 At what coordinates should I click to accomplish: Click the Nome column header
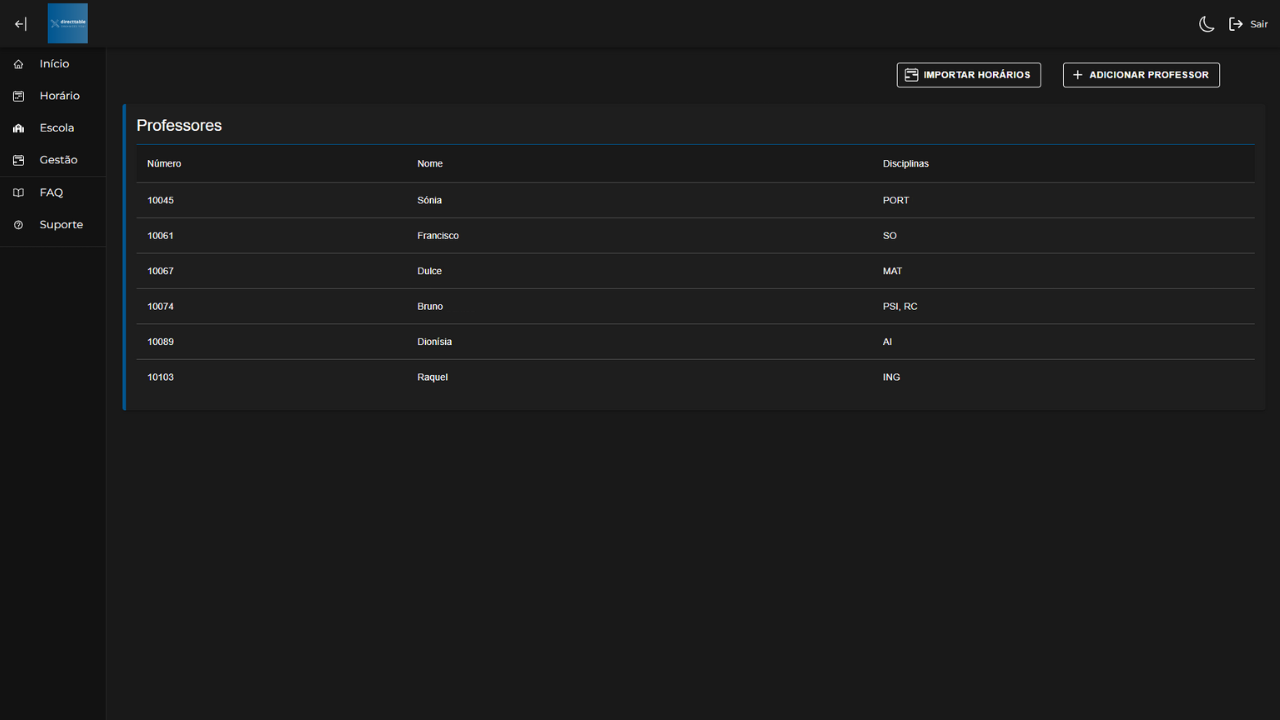[x=430, y=164]
